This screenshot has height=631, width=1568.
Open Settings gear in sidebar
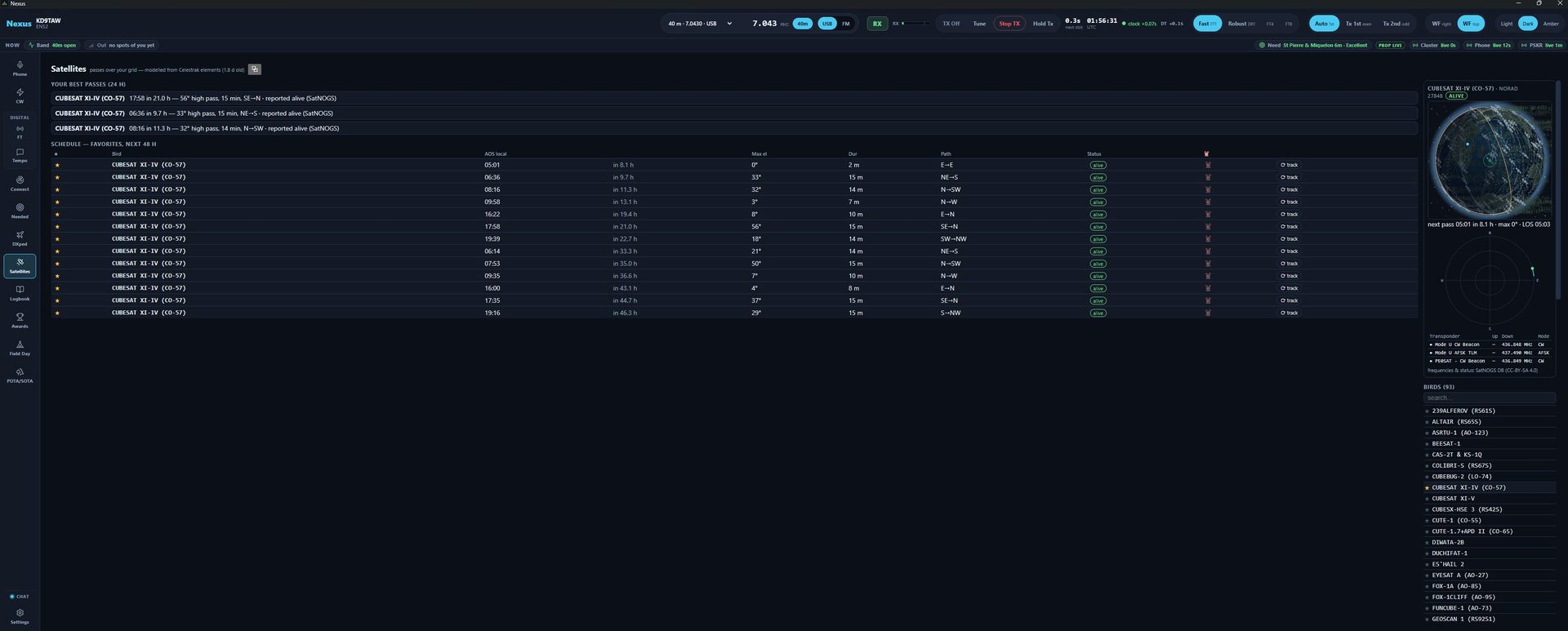click(x=20, y=616)
